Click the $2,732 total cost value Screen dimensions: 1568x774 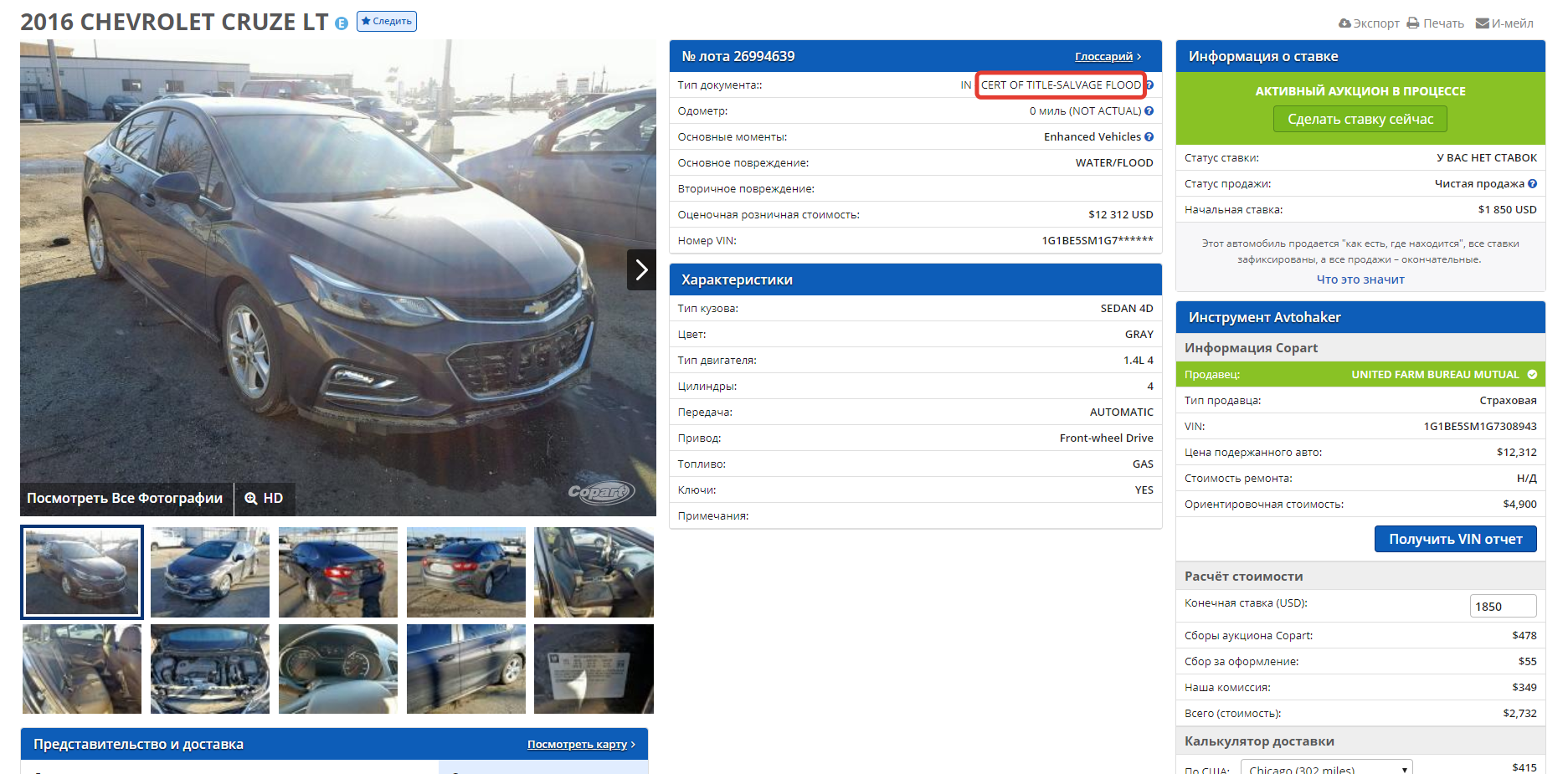pyautogui.click(x=1520, y=714)
